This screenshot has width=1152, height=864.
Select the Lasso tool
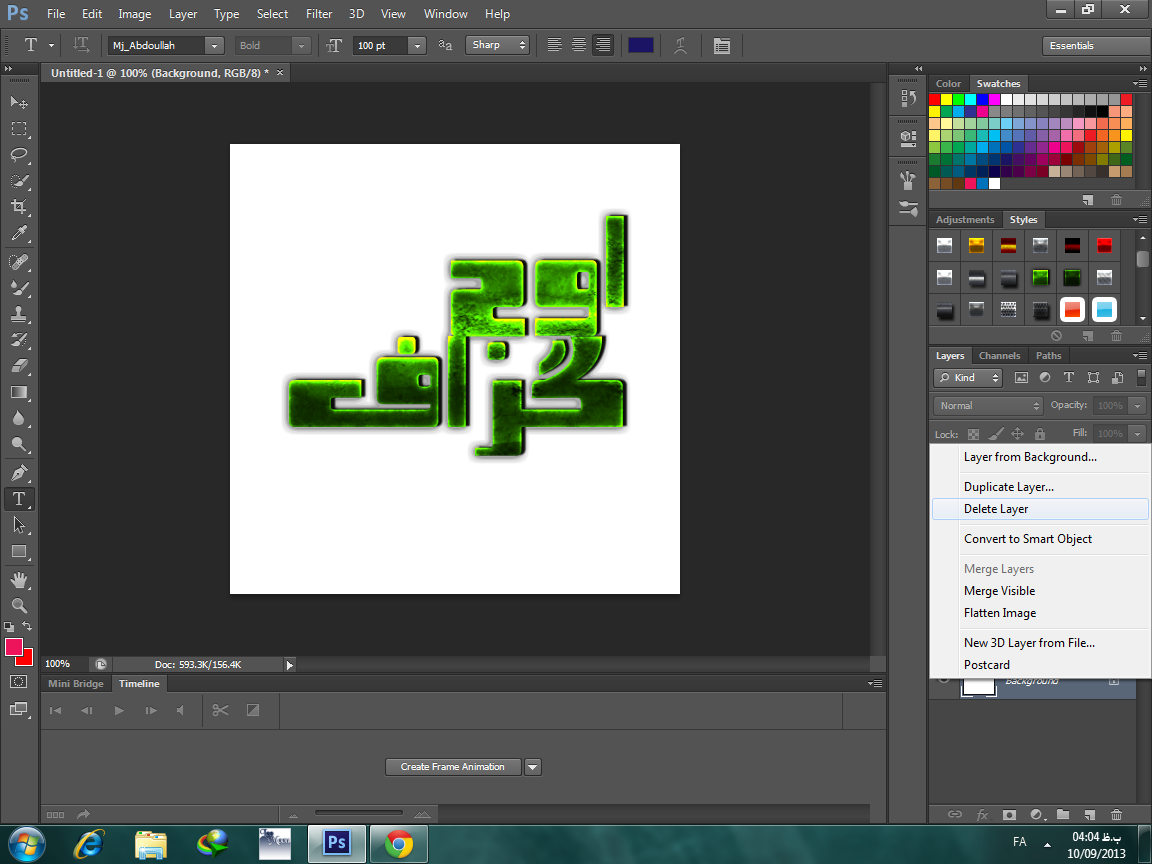point(19,155)
